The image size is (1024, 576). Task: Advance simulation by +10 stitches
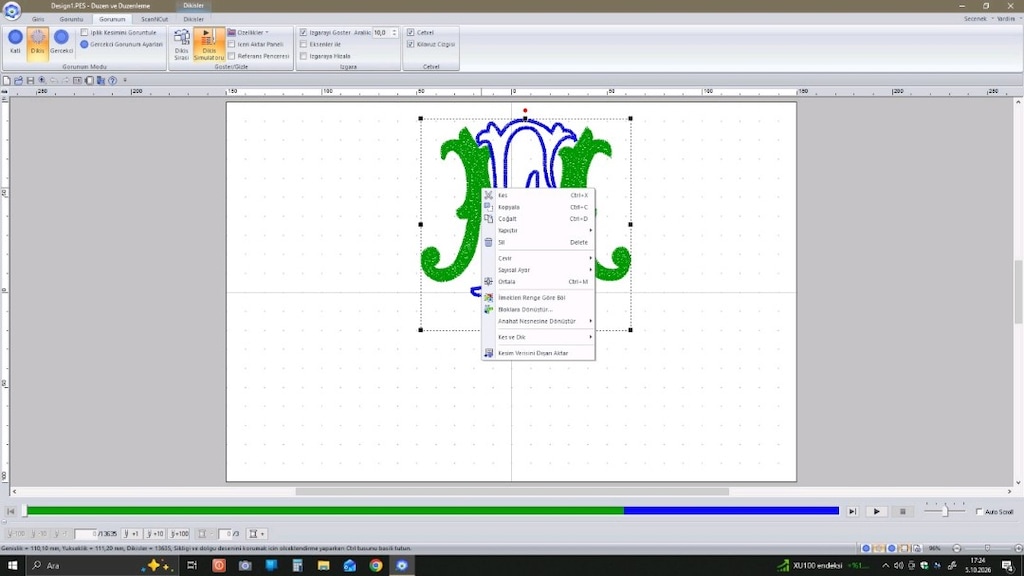pyautogui.click(x=155, y=534)
